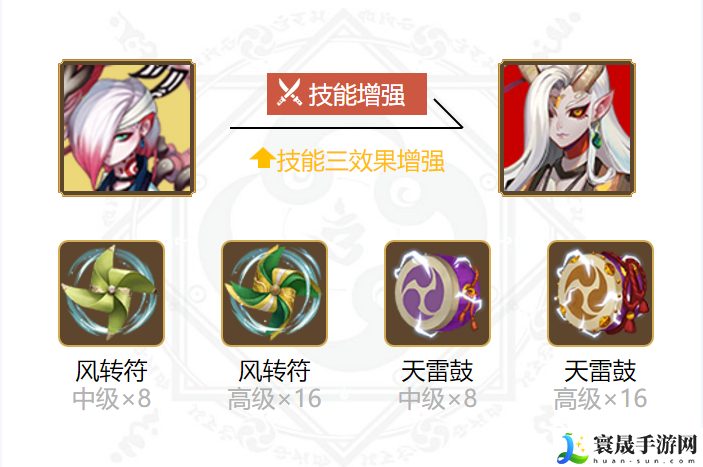Click the 中级×8 quantity under 天雷鼓
This screenshot has height=467, width=703.
click(x=437, y=398)
